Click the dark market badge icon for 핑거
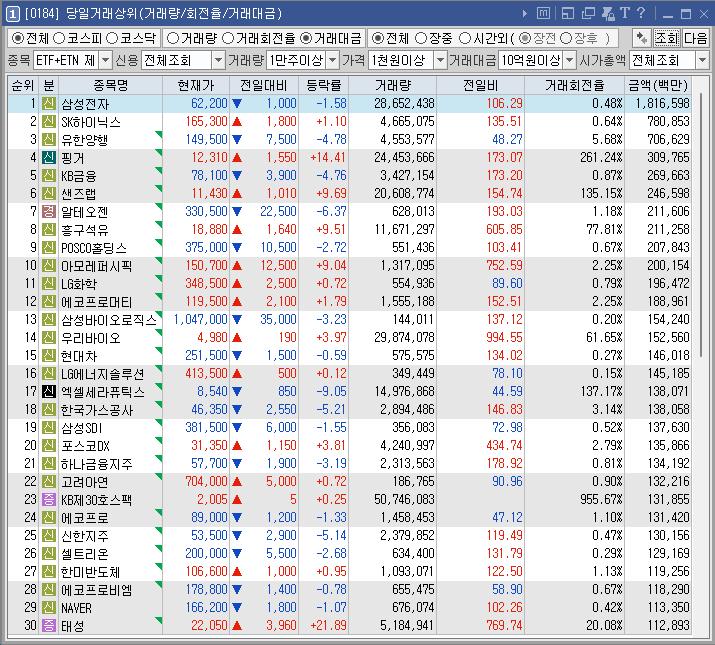Image resolution: width=715 pixels, height=645 pixels. pos(49,158)
